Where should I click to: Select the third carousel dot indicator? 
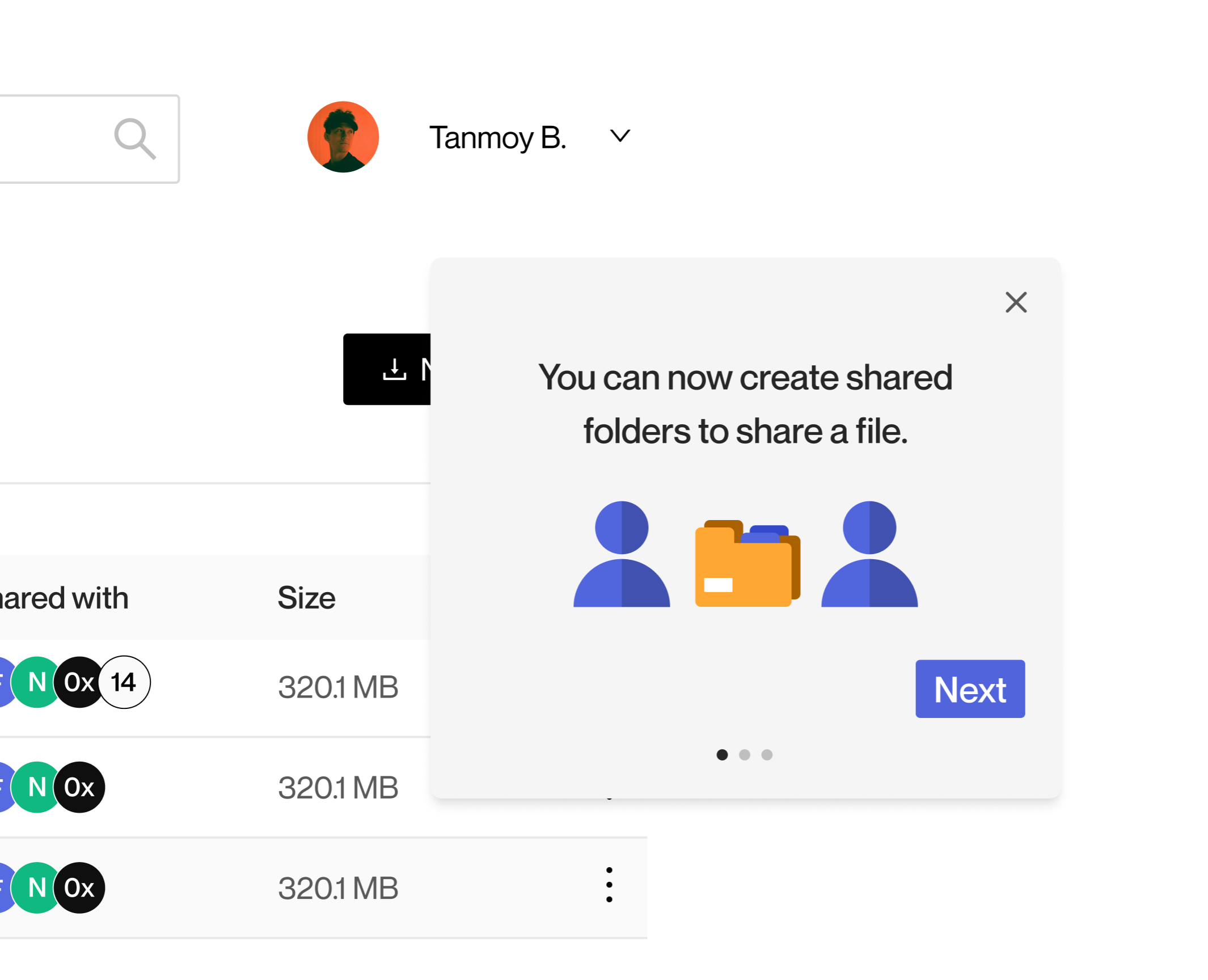pos(768,755)
